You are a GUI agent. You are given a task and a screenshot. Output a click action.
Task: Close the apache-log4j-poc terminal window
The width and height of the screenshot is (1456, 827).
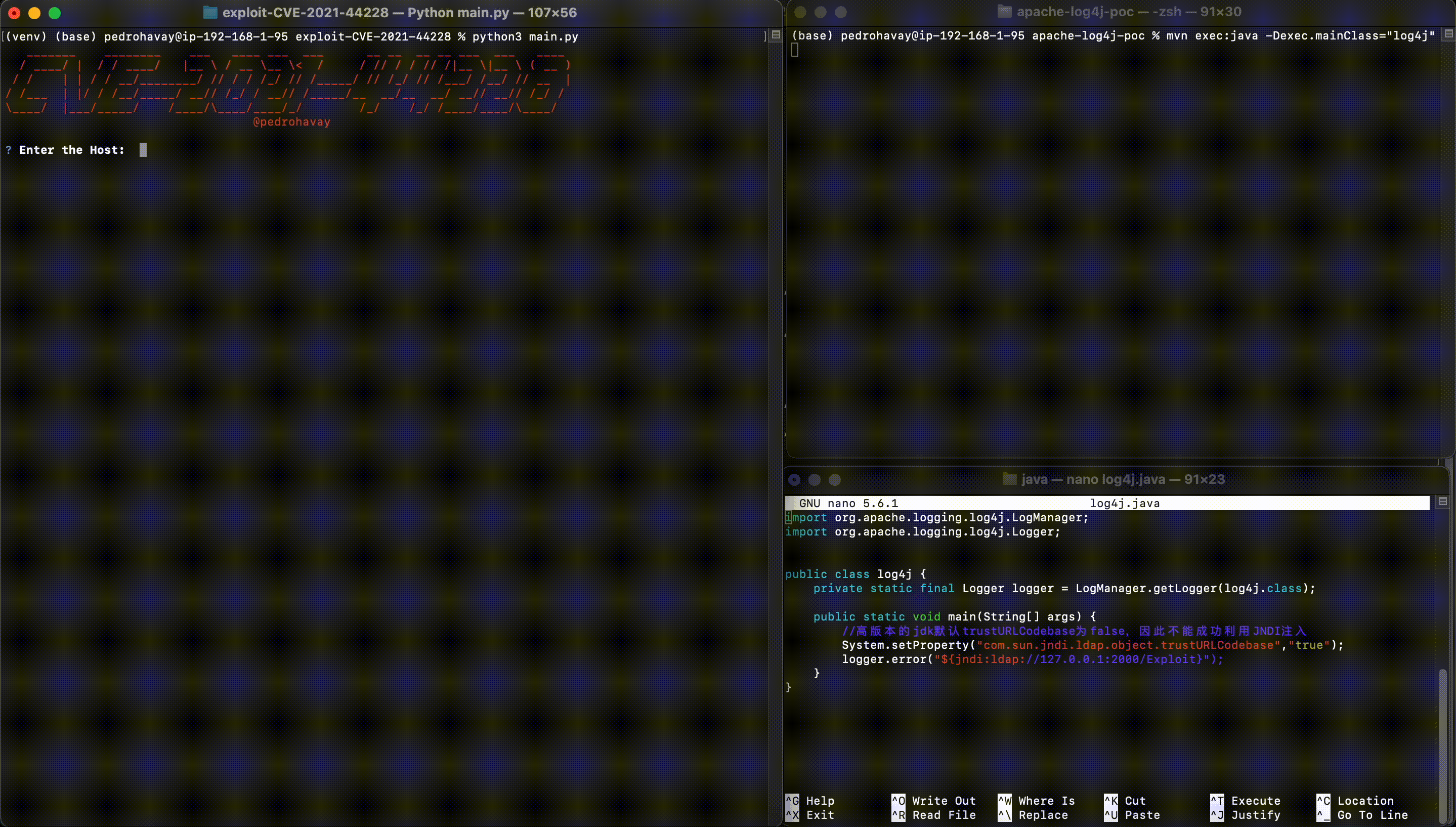pyautogui.click(x=800, y=12)
